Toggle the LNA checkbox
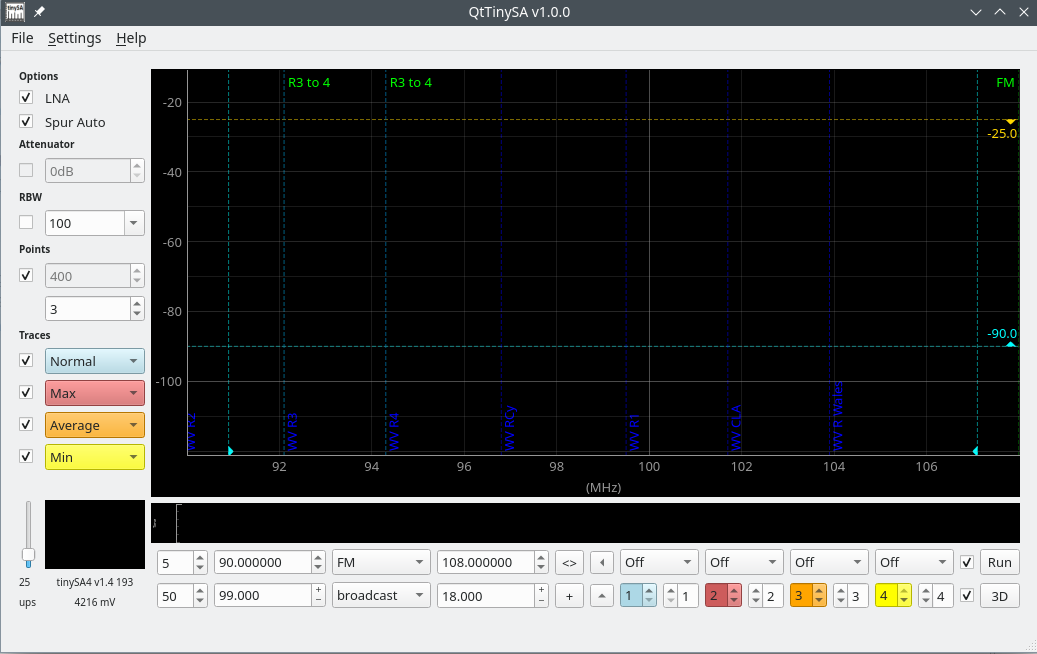Viewport: 1037px width, 654px height. point(26,98)
